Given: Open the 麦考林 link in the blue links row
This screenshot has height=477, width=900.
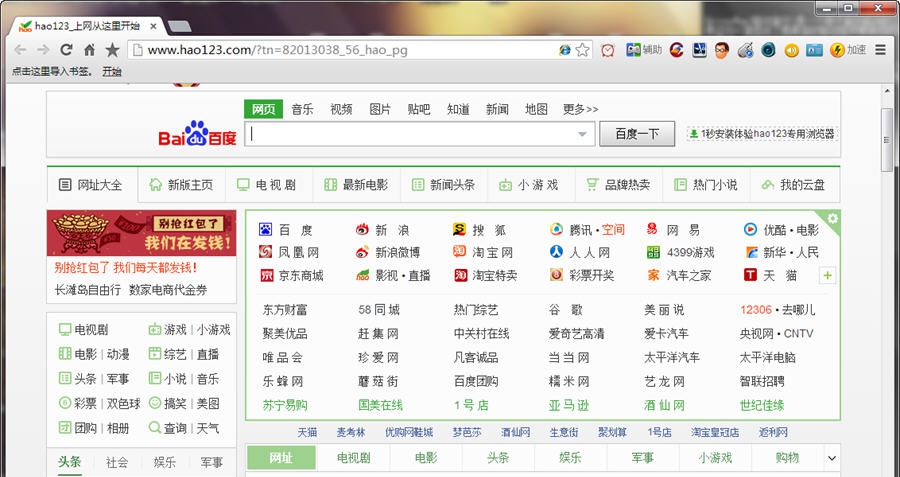Looking at the screenshot, I should pyautogui.click(x=351, y=432).
